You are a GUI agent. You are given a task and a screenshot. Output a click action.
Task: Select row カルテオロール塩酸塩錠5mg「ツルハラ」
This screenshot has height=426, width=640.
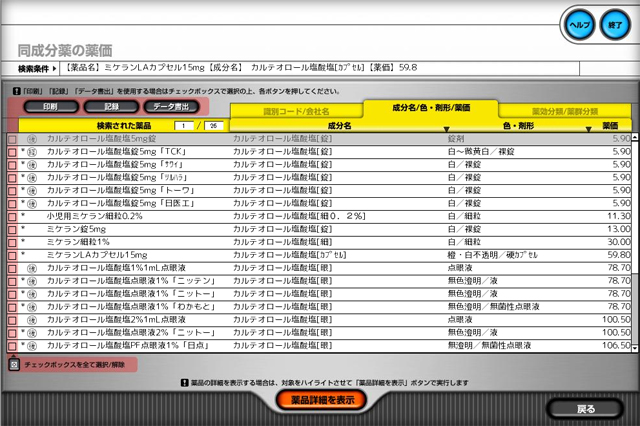[x=117, y=178]
